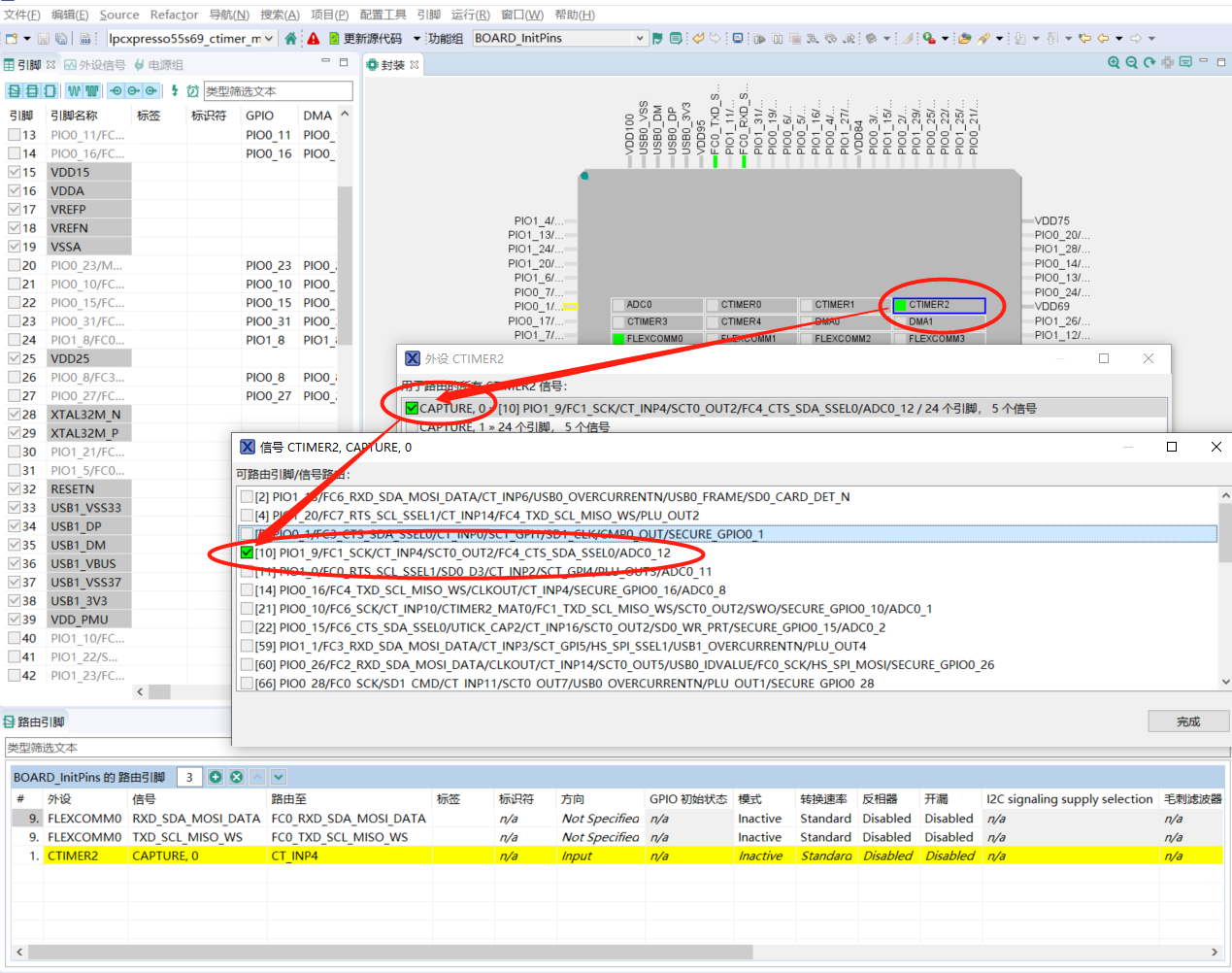
Task: Zoom out on the package view
Action: [x=1131, y=63]
